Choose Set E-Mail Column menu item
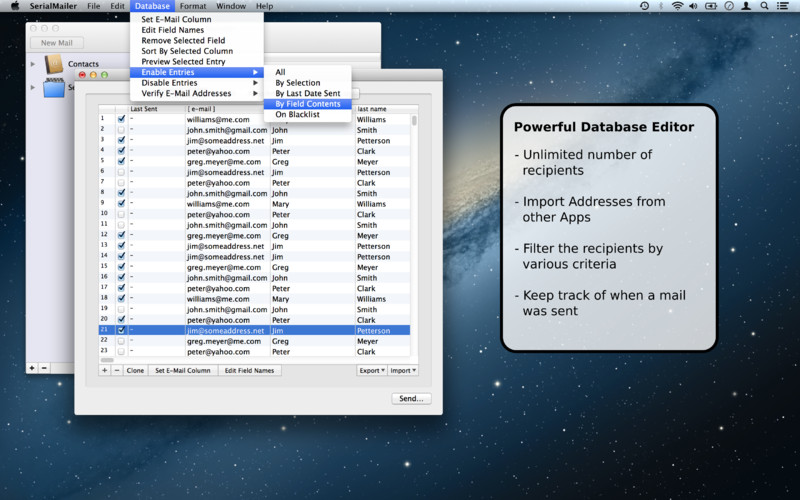 (x=197, y=19)
